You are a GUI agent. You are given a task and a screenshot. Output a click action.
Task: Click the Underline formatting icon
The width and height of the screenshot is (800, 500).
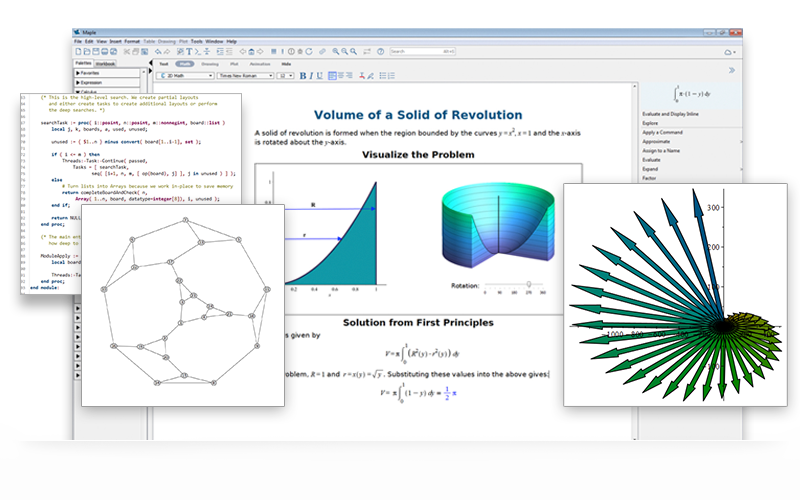[320, 75]
